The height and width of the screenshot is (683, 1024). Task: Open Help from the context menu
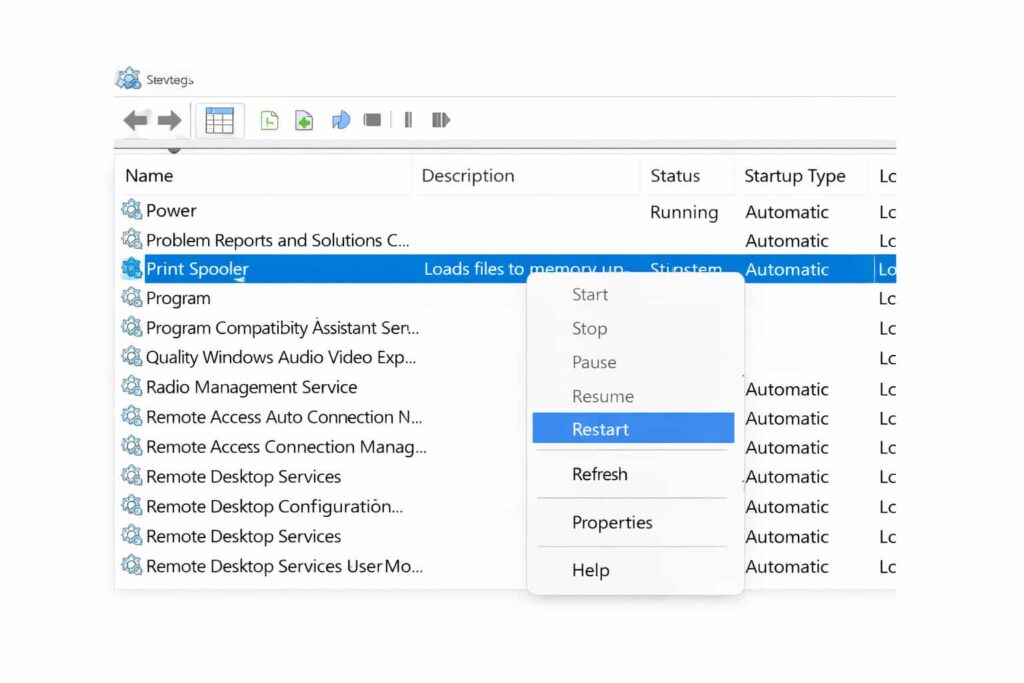(590, 570)
